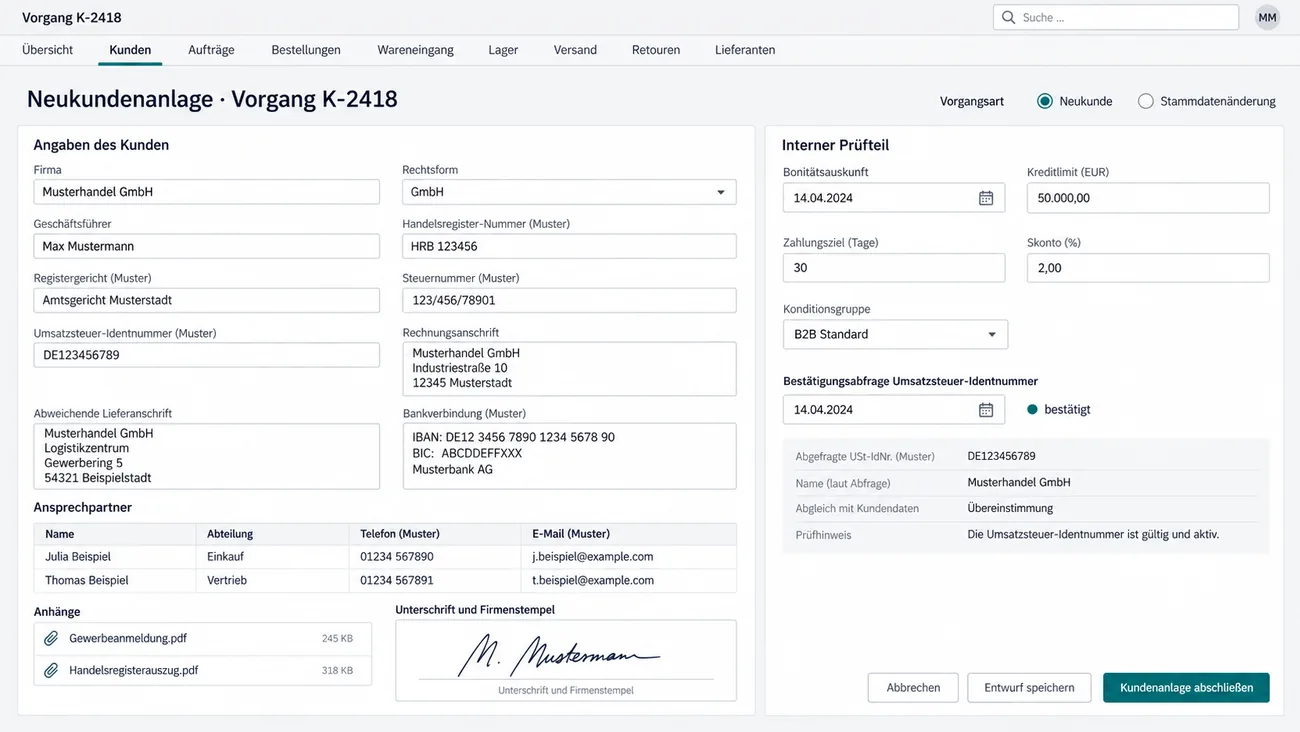Click the Steuernummer field
Image resolution: width=1300 pixels, height=732 pixels.
[x=569, y=300]
